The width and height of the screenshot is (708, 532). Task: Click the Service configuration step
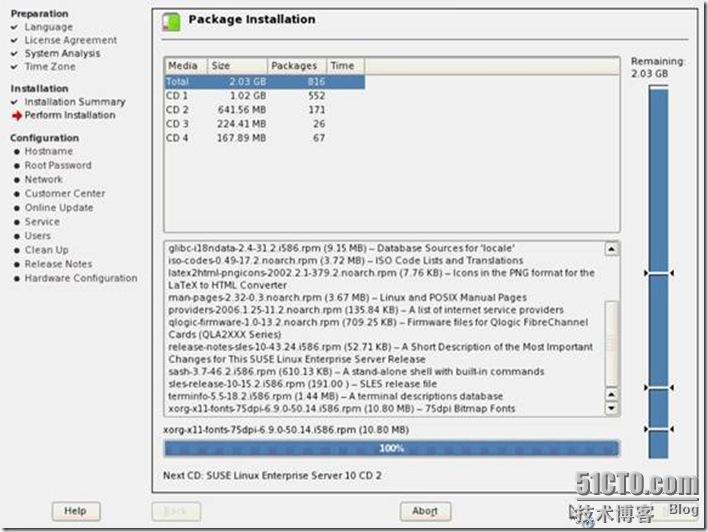tap(42, 222)
